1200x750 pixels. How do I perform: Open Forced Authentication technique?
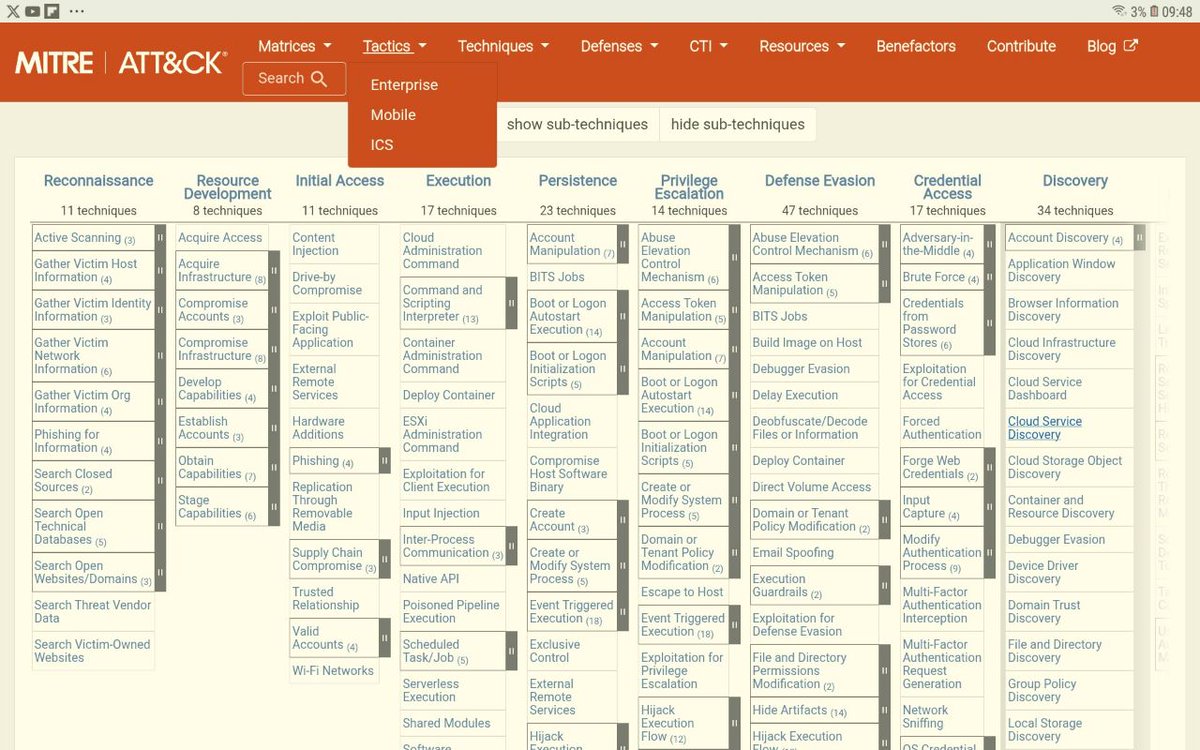(942, 428)
